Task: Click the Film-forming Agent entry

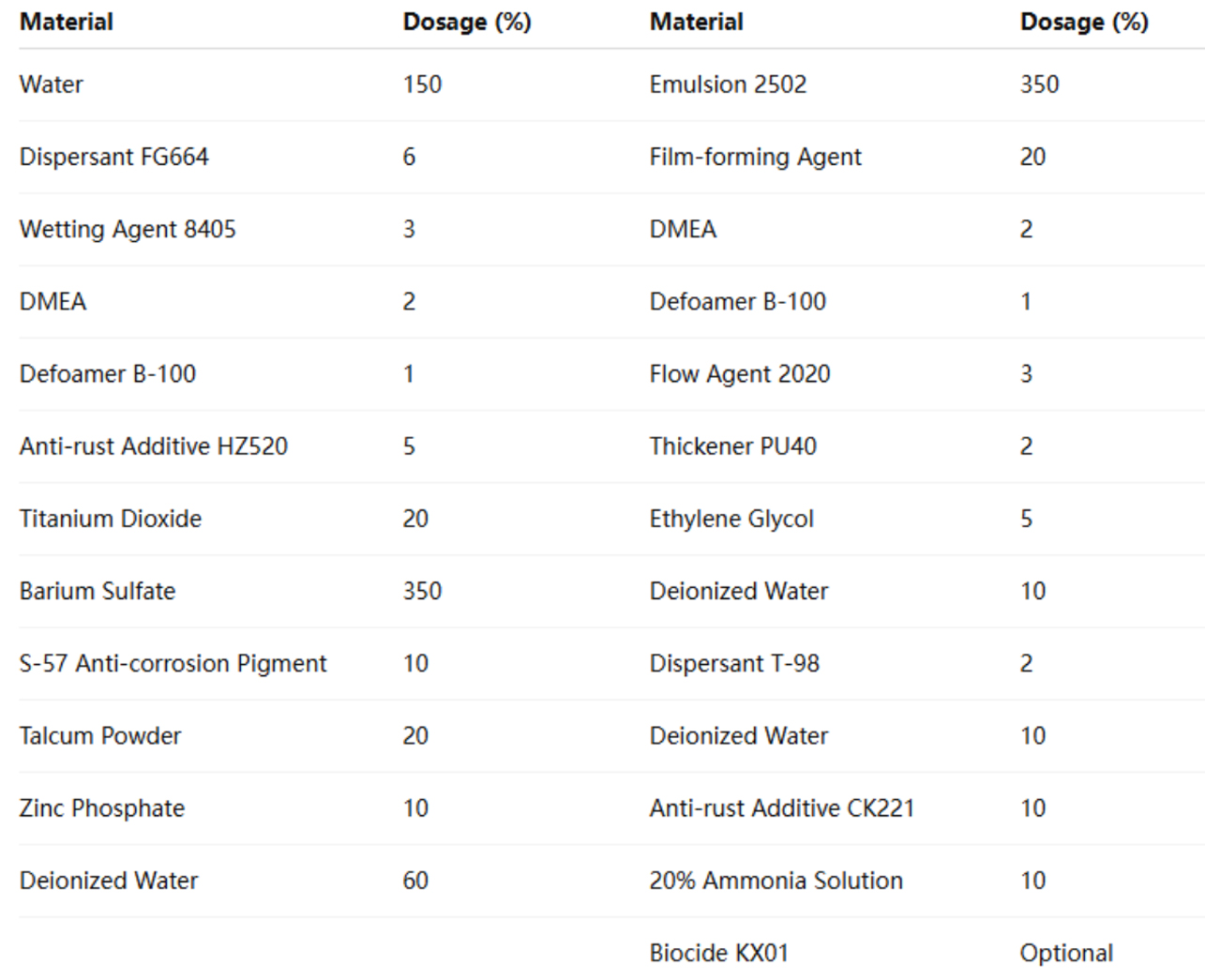Action: coord(756,157)
